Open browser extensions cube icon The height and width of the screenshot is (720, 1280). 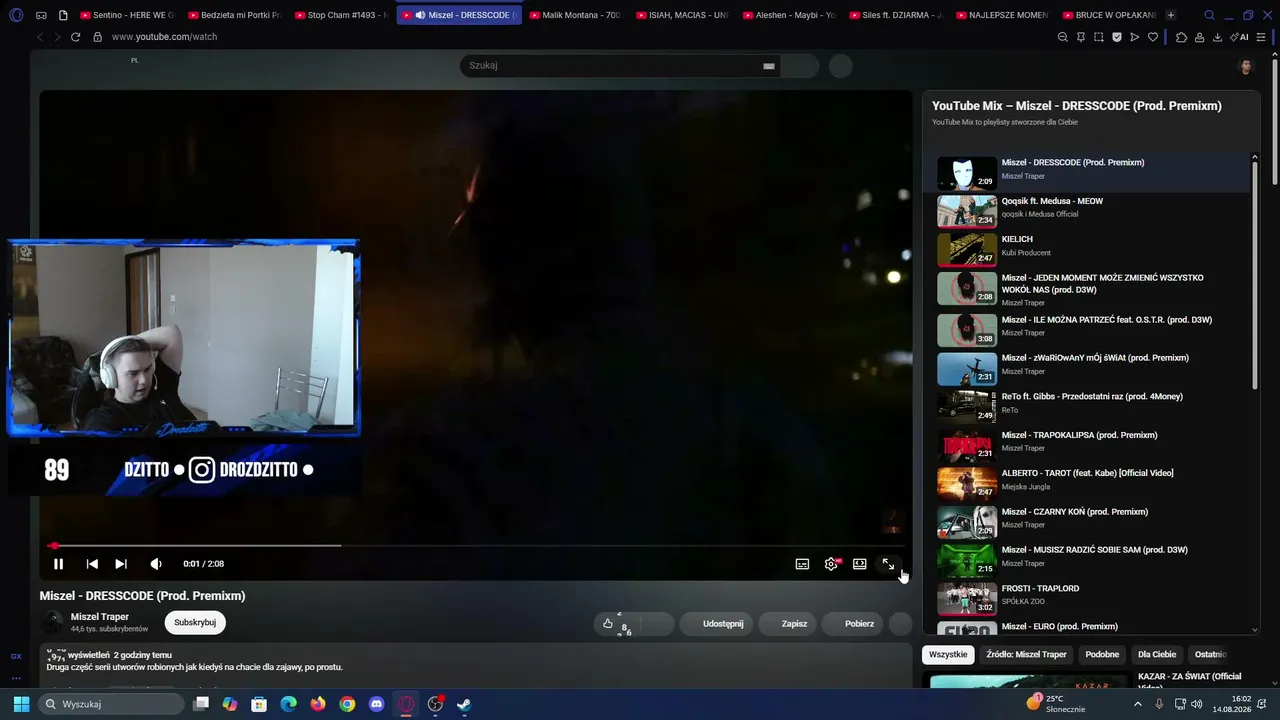[1181, 37]
